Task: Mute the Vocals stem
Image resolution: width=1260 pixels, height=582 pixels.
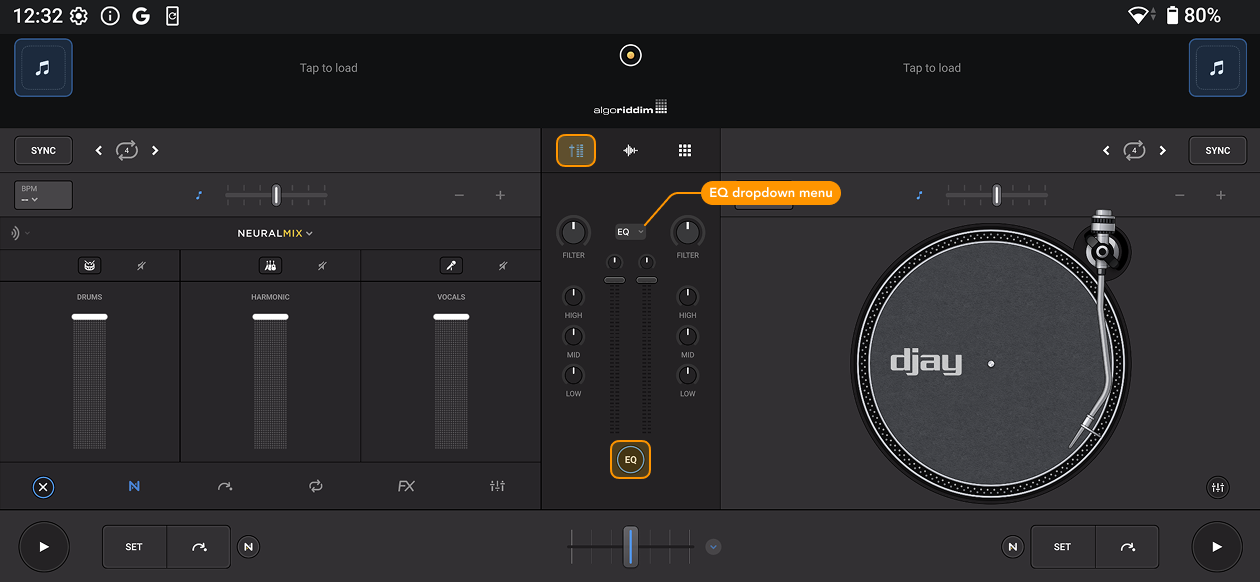Action: click(x=501, y=265)
